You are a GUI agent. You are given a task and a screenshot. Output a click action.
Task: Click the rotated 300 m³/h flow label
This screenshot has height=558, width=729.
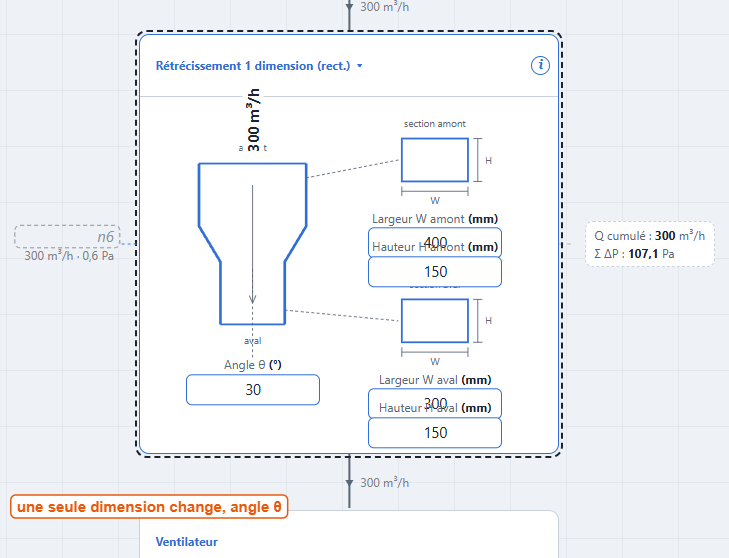(x=253, y=120)
